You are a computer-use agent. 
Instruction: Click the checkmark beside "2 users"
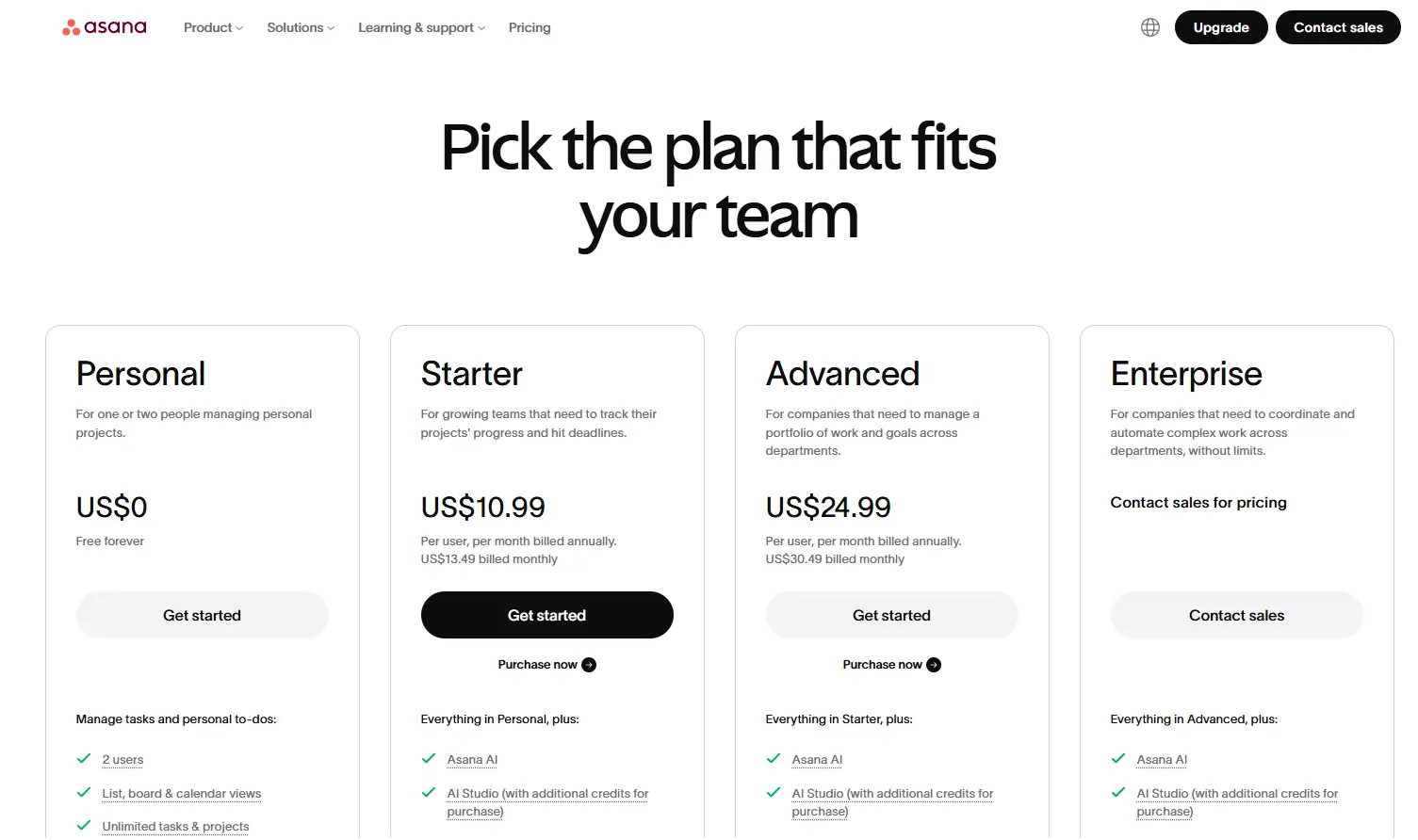click(83, 758)
